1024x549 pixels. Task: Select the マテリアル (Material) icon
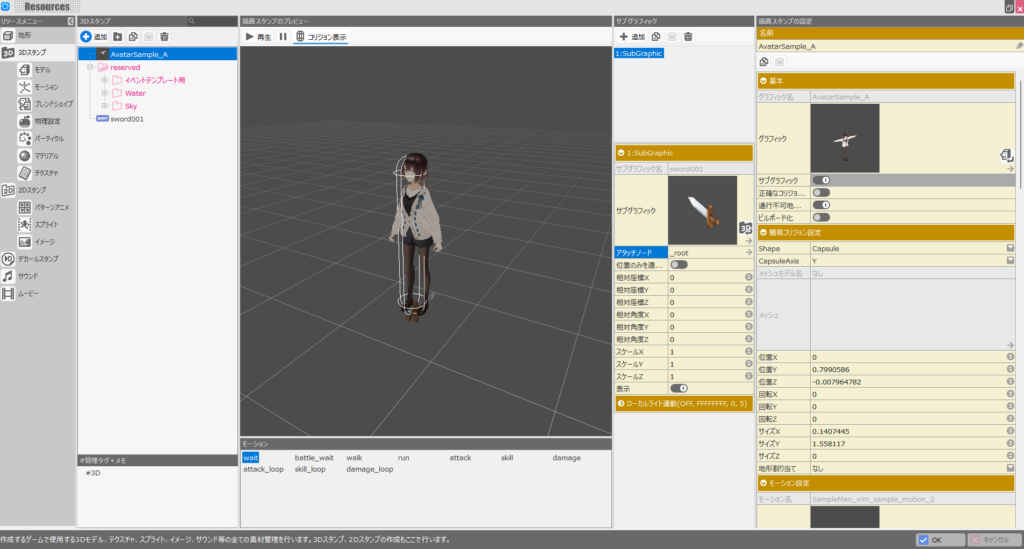click(x=25, y=156)
